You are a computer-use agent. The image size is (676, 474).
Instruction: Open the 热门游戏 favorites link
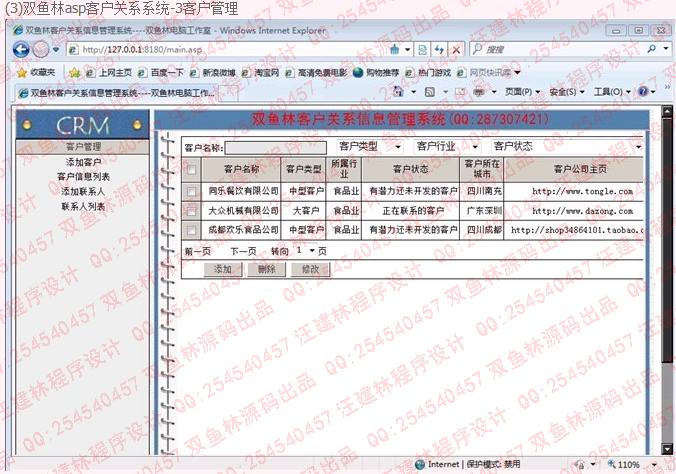click(429, 72)
